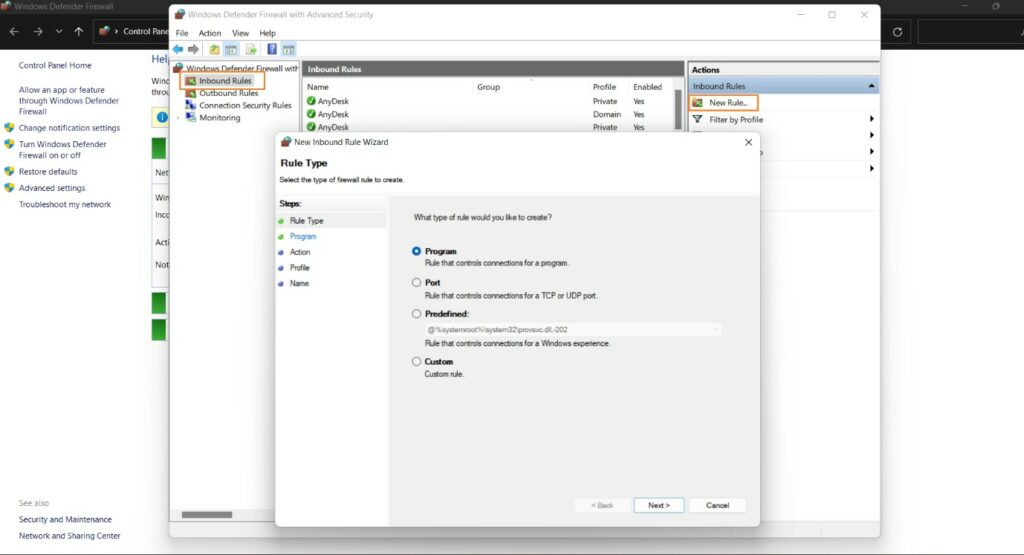Click the MMC toolbar Forward arrow icon
The image size is (1024, 555).
(193, 49)
